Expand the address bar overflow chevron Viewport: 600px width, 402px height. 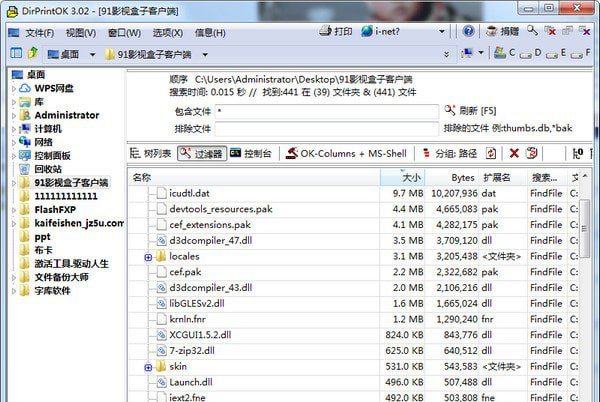(x=446, y=54)
